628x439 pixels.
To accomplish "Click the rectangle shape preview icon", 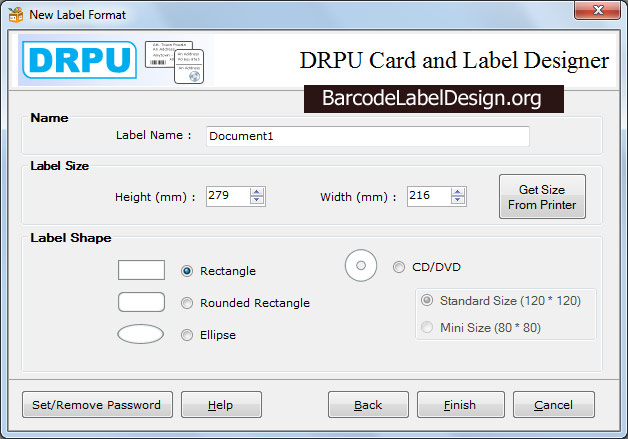I will (x=141, y=270).
